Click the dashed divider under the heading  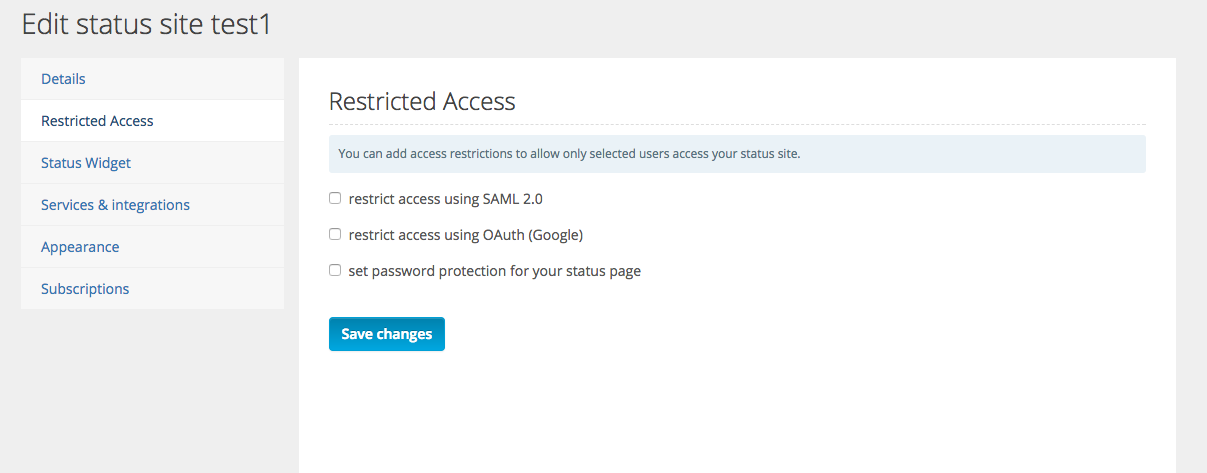(737, 125)
